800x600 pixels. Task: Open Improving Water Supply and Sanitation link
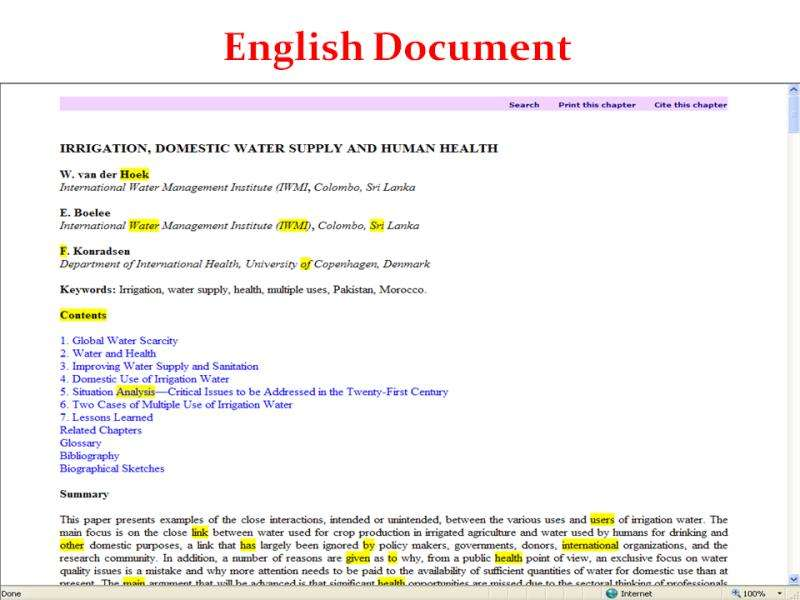[x=158, y=367]
